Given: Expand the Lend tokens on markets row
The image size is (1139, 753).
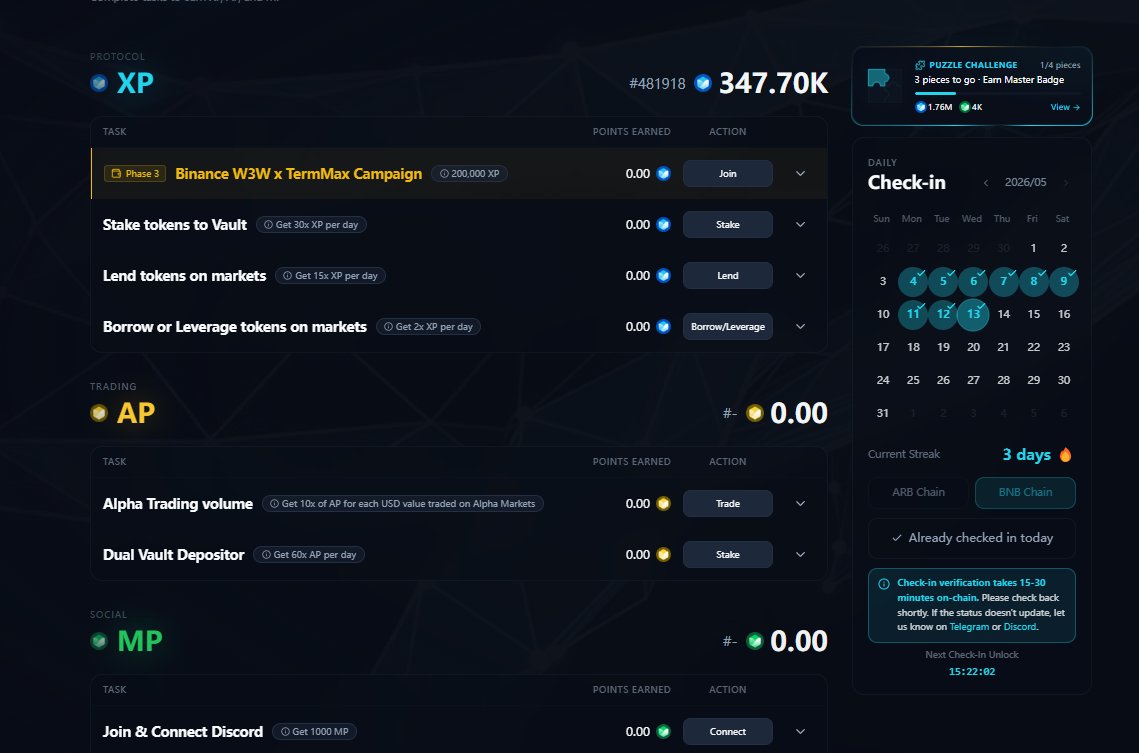Looking at the screenshot, I should coord(800,275).
